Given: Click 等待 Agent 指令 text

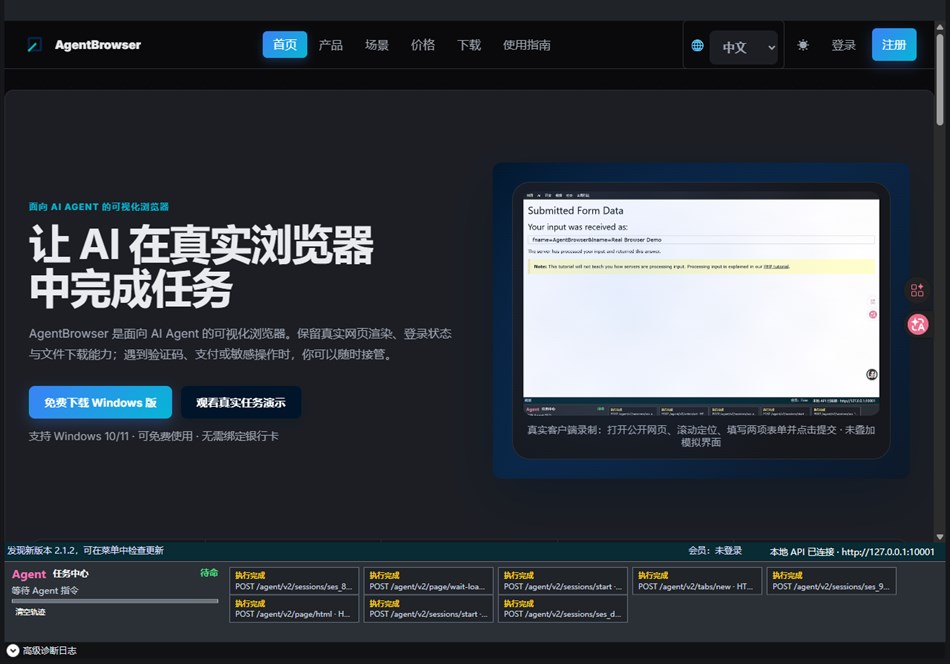Looking at the screenshot, I should (x=45, y=590).
